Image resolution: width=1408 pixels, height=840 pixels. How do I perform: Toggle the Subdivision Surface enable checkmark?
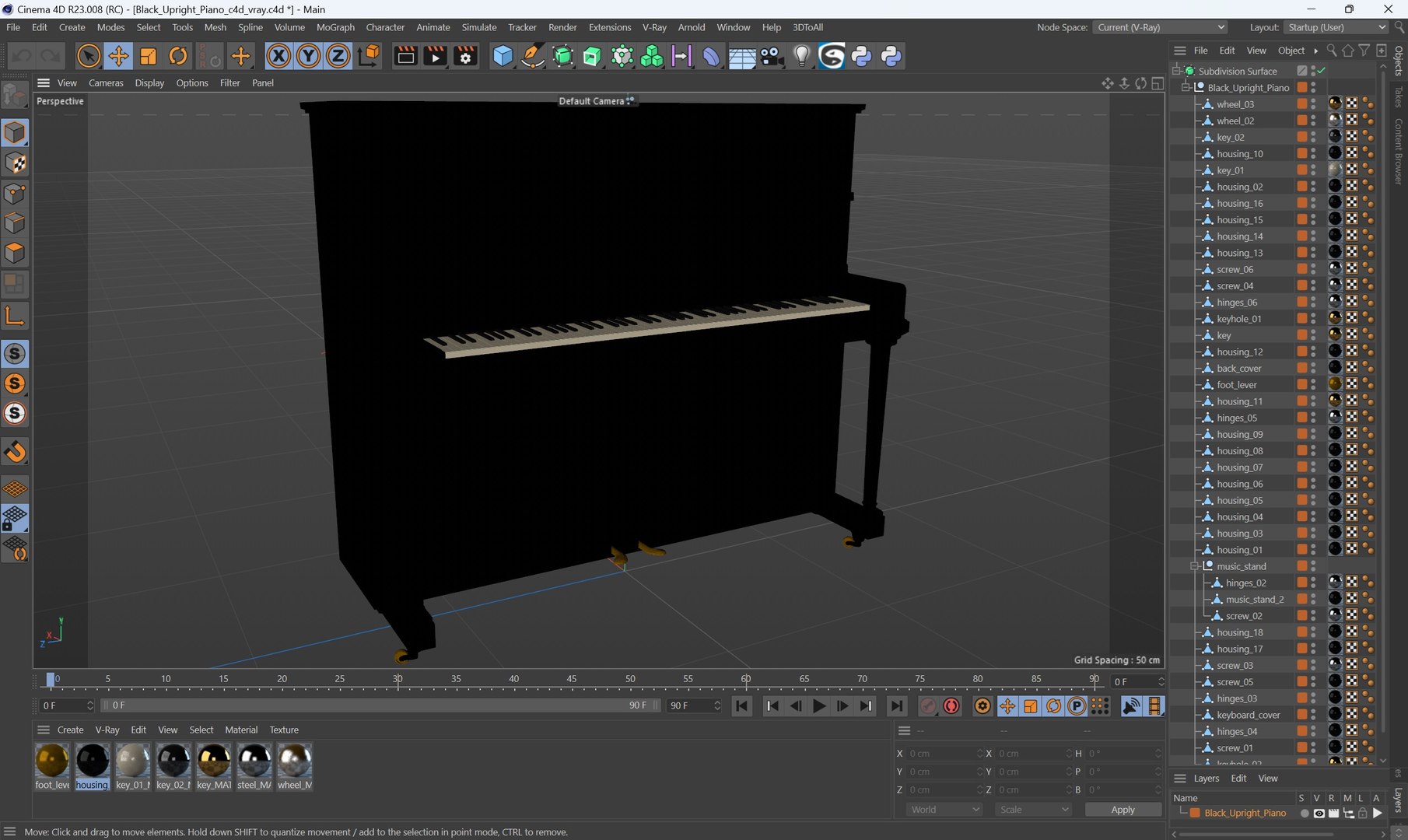coord(1321,71)
